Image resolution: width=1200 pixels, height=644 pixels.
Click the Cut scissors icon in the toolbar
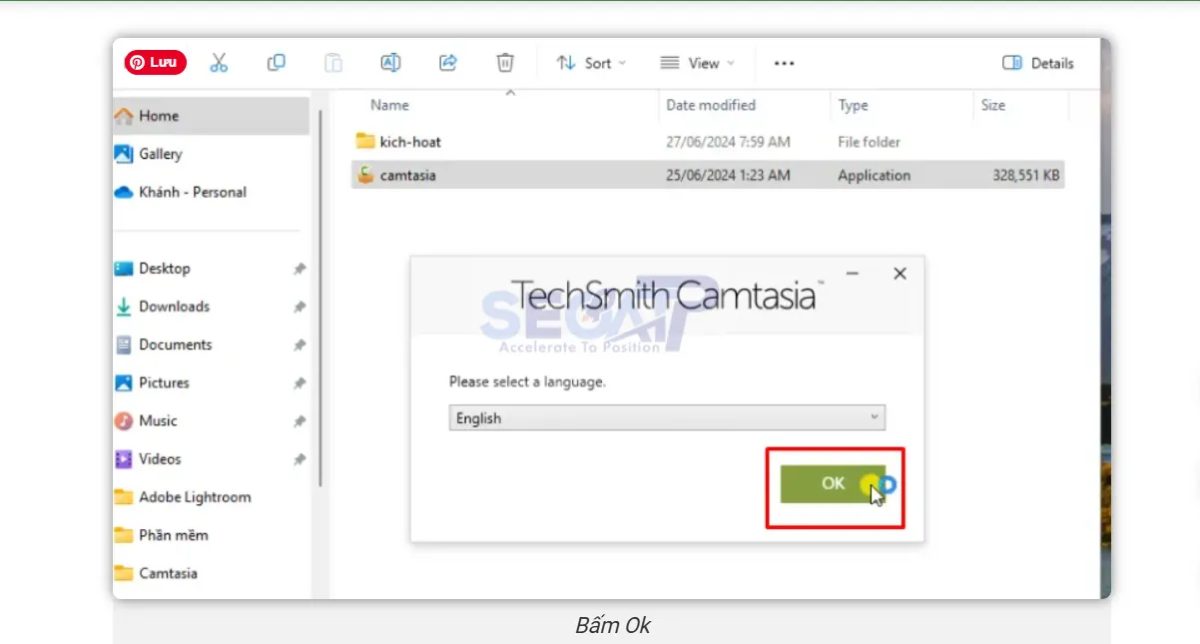219,62
